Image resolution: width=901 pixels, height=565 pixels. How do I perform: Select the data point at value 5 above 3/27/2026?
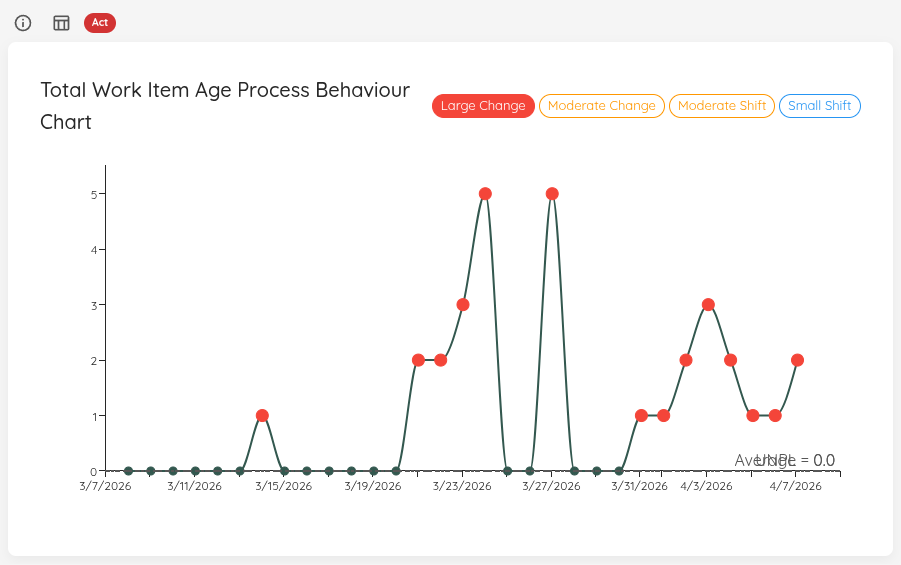(552, 194)
